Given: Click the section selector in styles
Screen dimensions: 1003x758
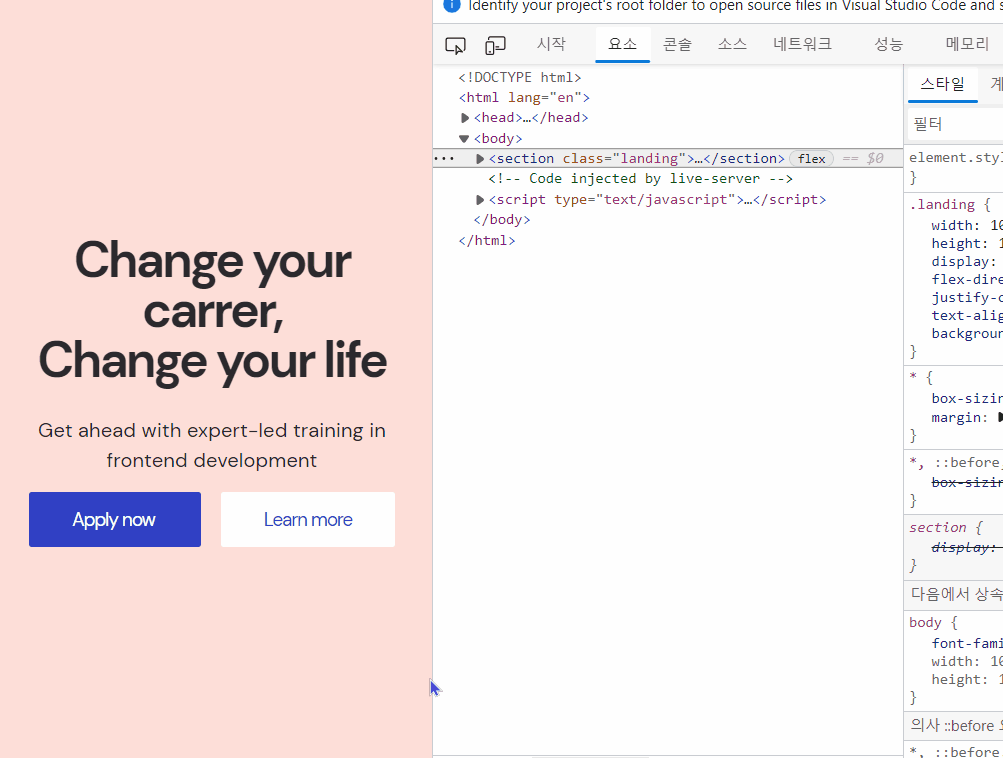Looking at the screenshot, I should pyautogui.click(x=937, y=527).
